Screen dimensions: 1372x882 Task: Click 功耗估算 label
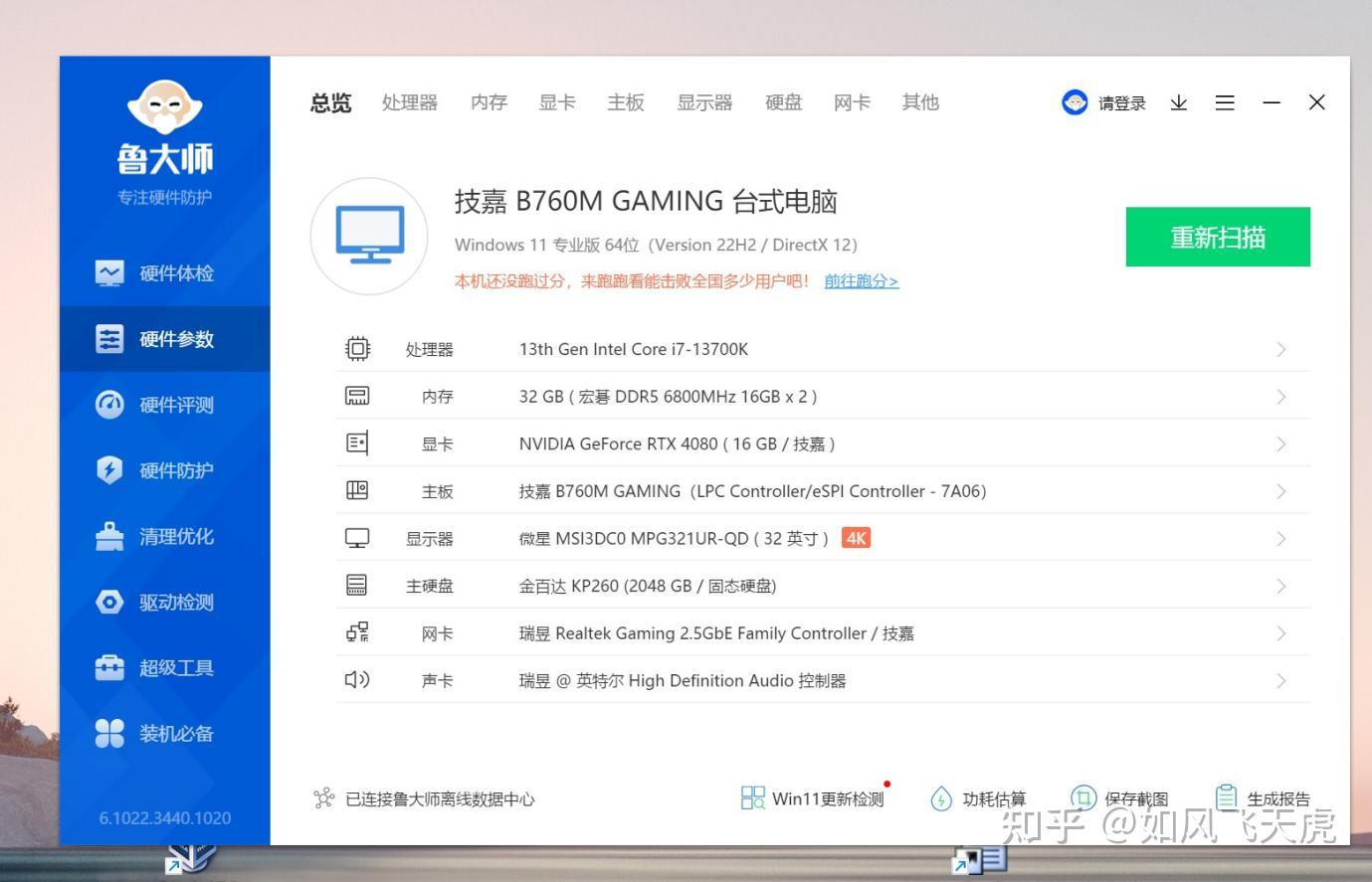994,799
